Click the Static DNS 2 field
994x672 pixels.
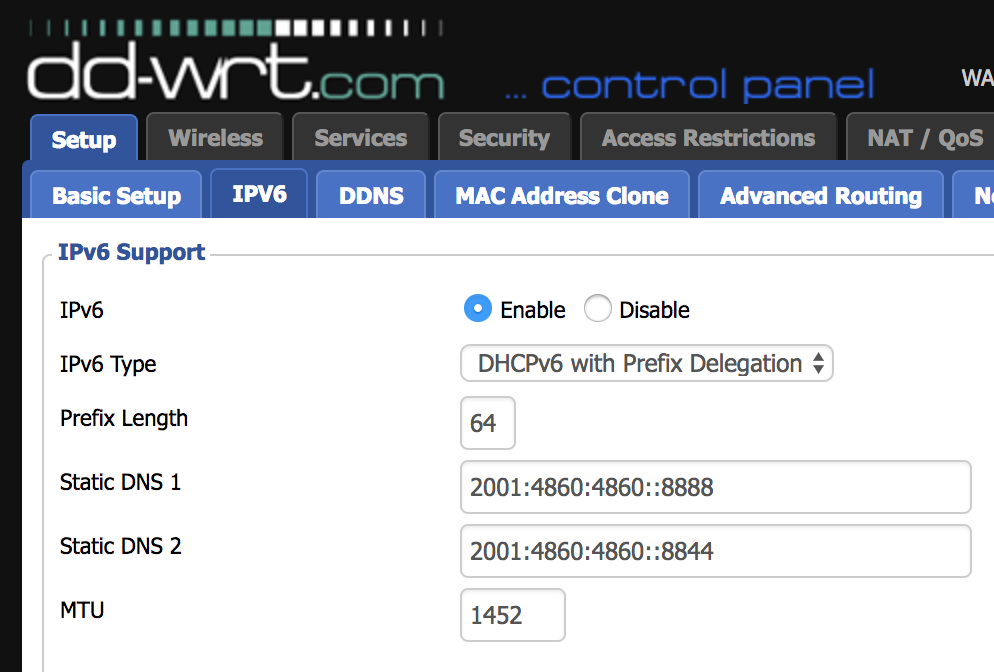pyautogui.click(x=716, y=551)
